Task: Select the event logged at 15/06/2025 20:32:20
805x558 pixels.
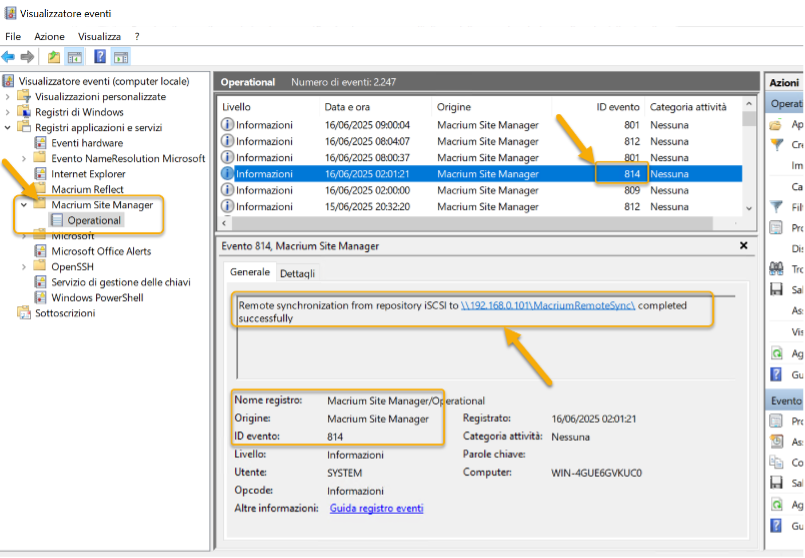Action: pos(481,206)
